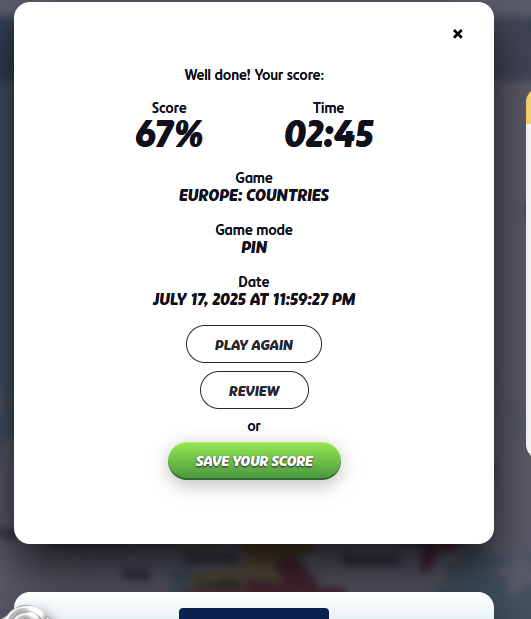531x619 pixels.
Task: Click the PIN game mode text
Action: coord(254,248)
